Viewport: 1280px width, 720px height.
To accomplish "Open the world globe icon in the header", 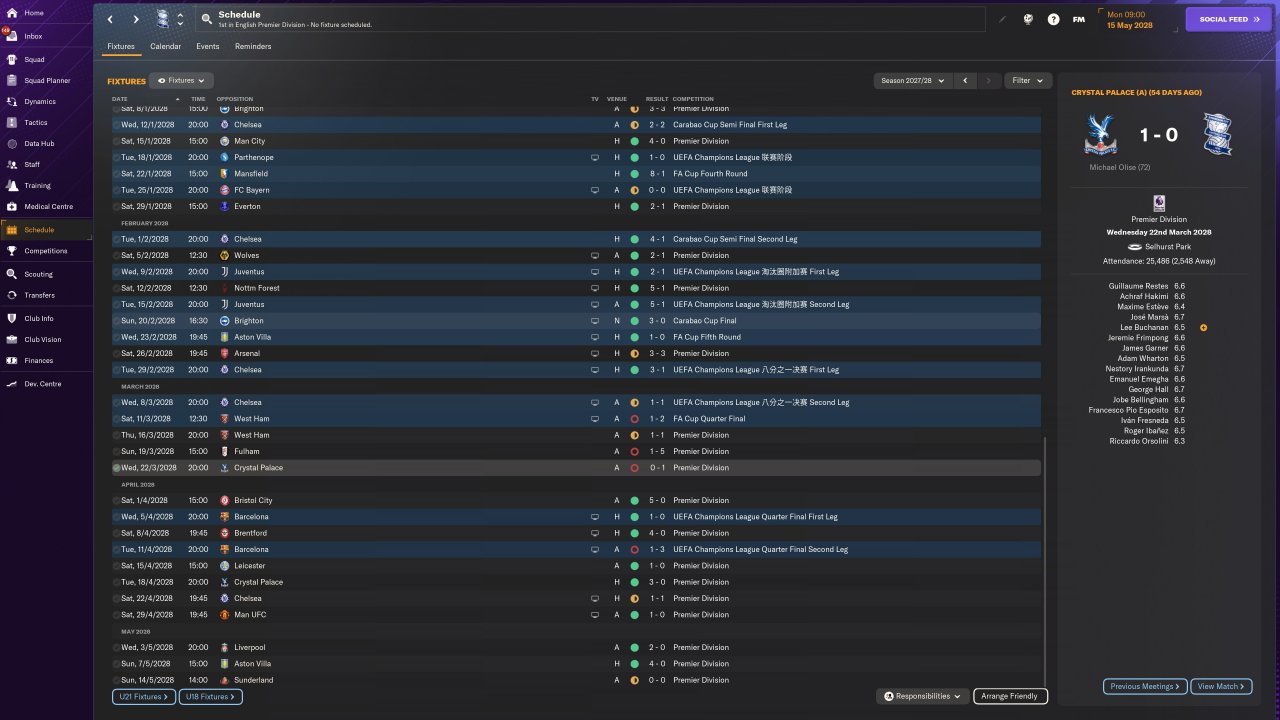I will pos(1028,19).
